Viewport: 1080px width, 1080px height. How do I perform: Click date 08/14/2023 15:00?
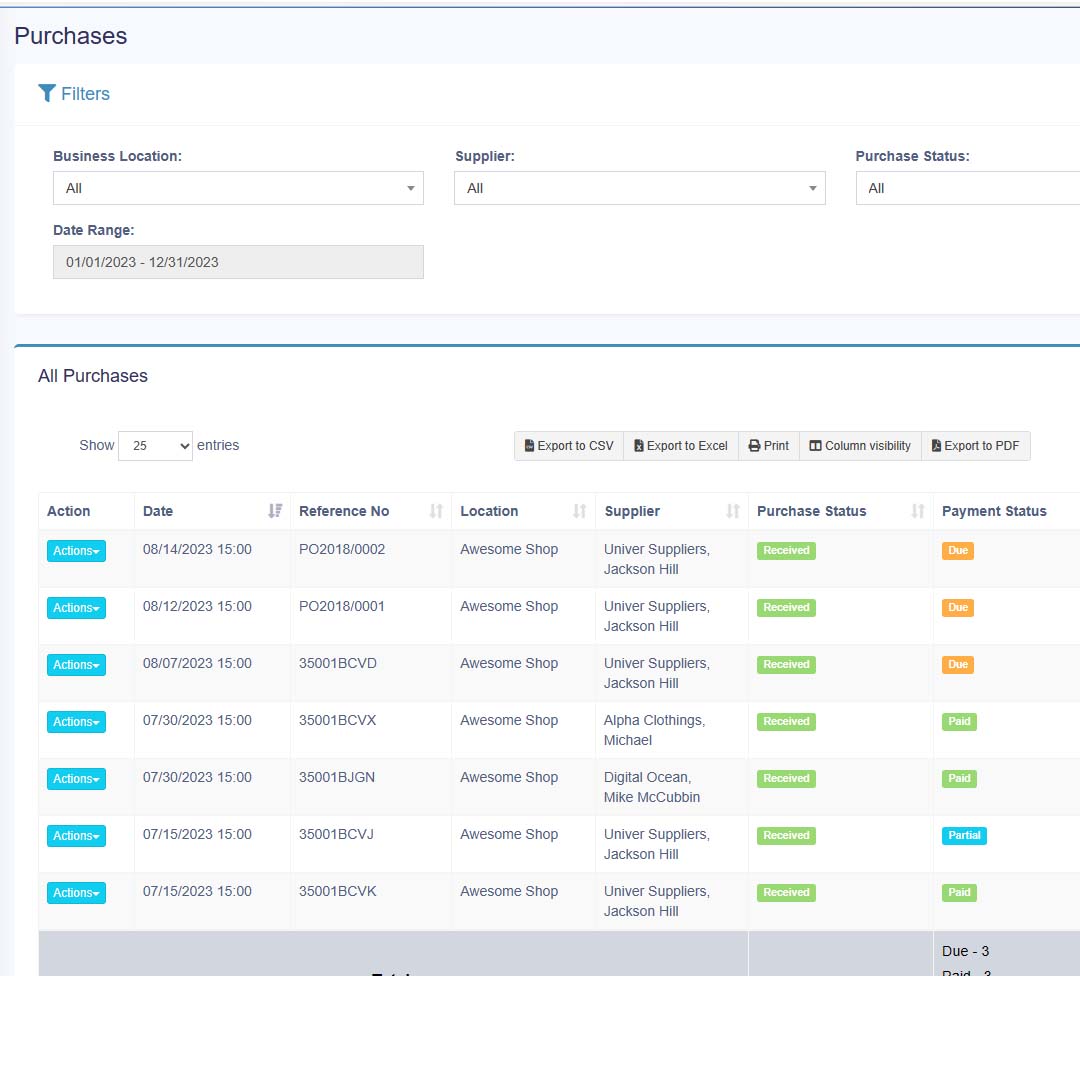[197, 550]
